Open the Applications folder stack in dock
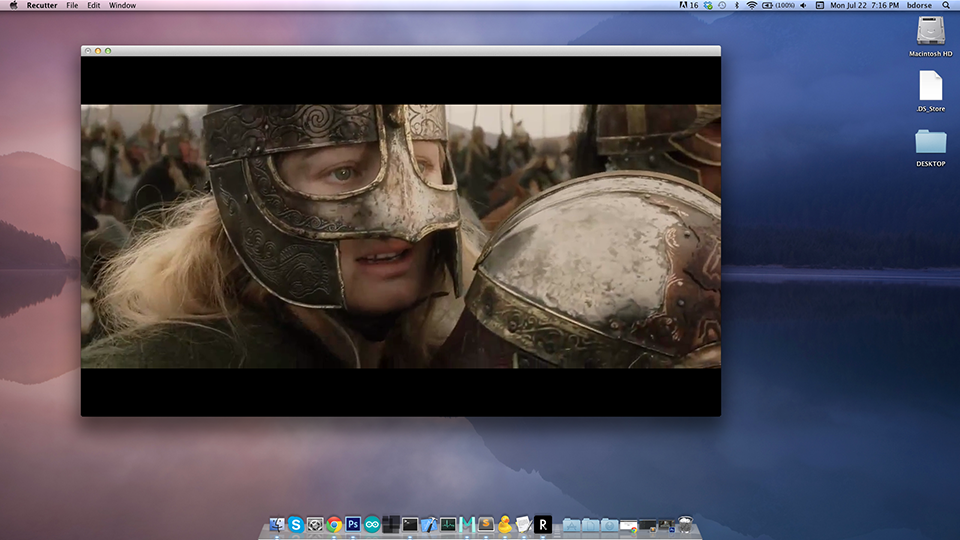 click(571, 525)
